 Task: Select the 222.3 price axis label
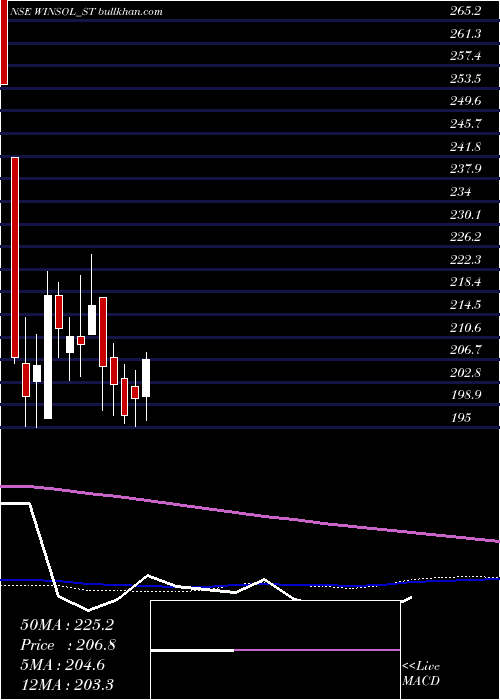pyautogui.click(x=465, y=260)
